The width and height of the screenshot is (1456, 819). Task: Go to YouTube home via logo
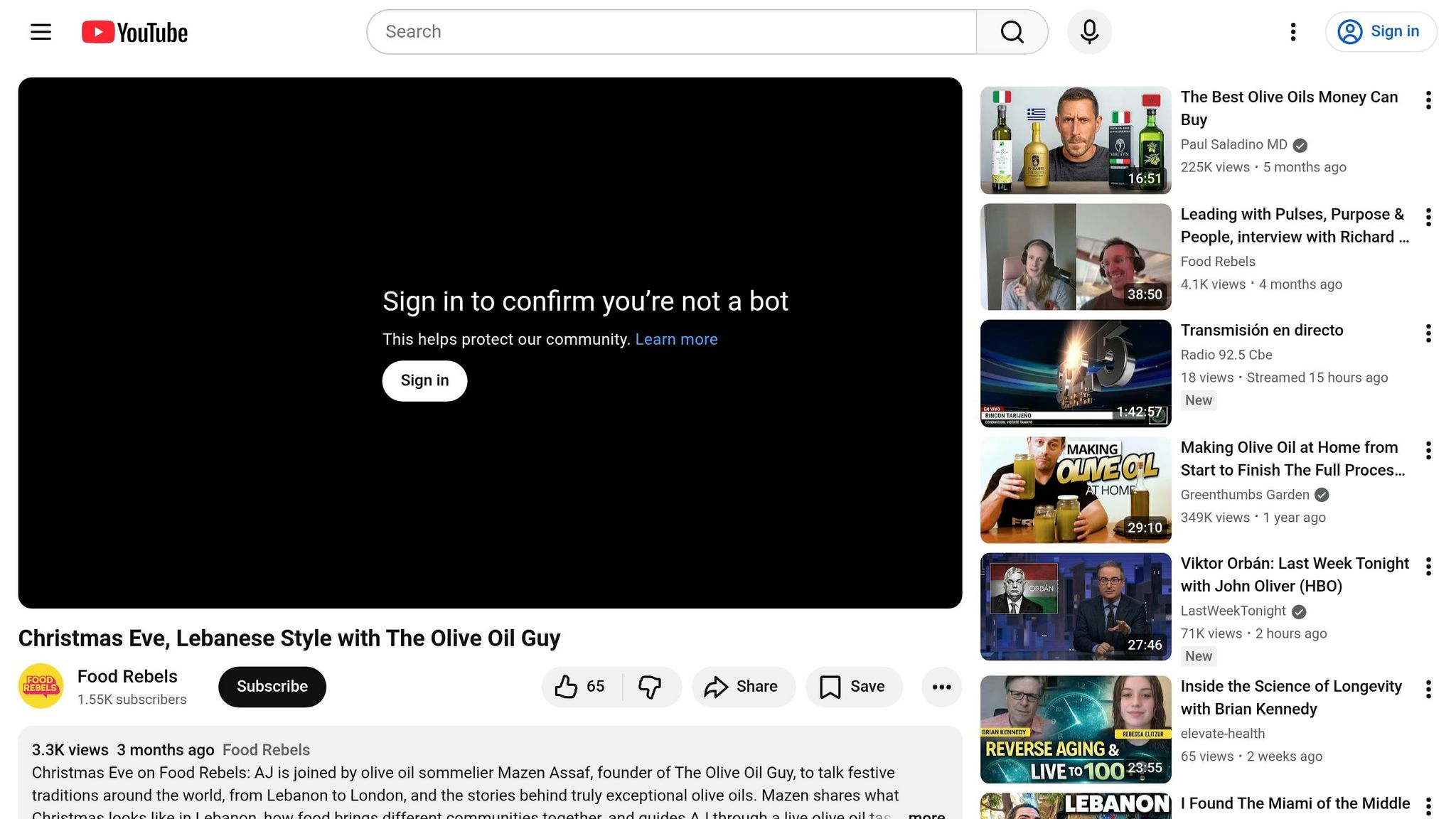click(134, 32)
